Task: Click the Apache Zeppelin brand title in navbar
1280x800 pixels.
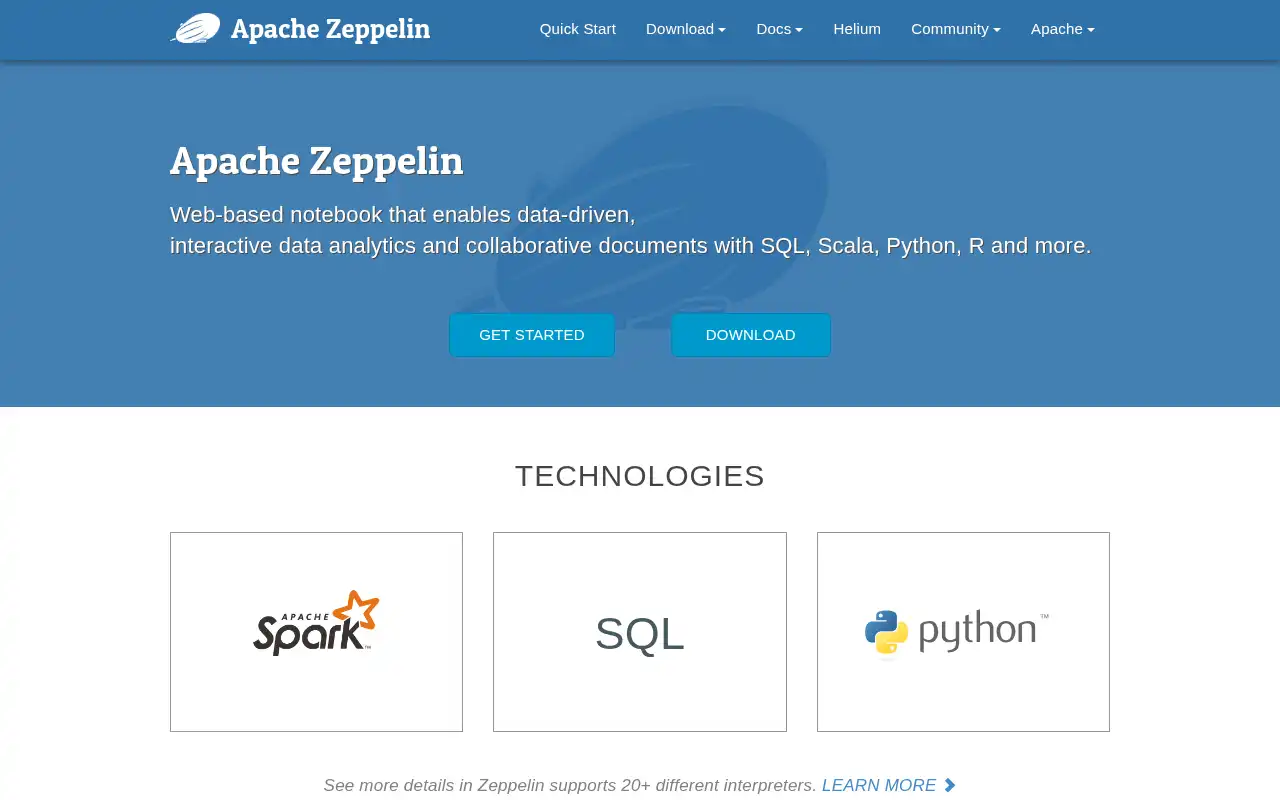Action: click(x=330, y=29)
